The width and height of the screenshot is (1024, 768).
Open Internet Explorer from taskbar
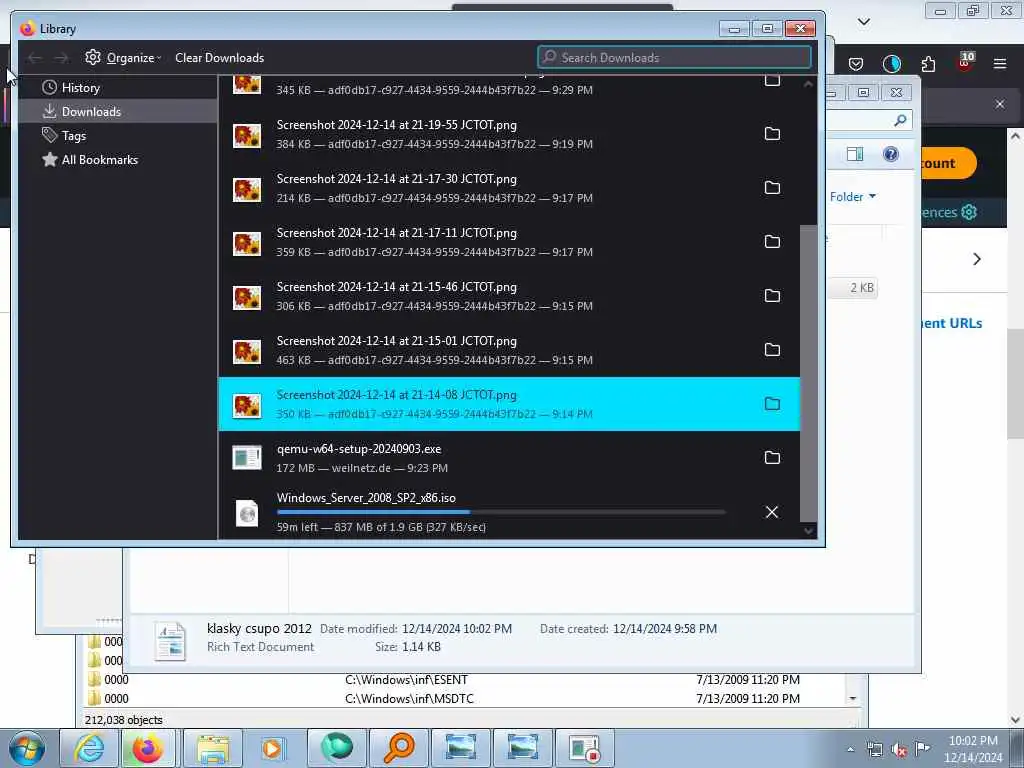(x=89, y=748)
